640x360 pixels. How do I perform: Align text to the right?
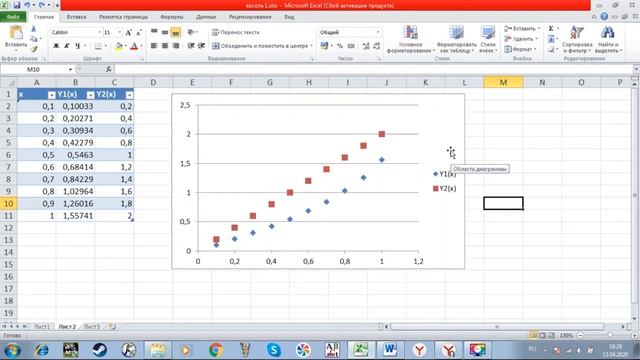176,46
